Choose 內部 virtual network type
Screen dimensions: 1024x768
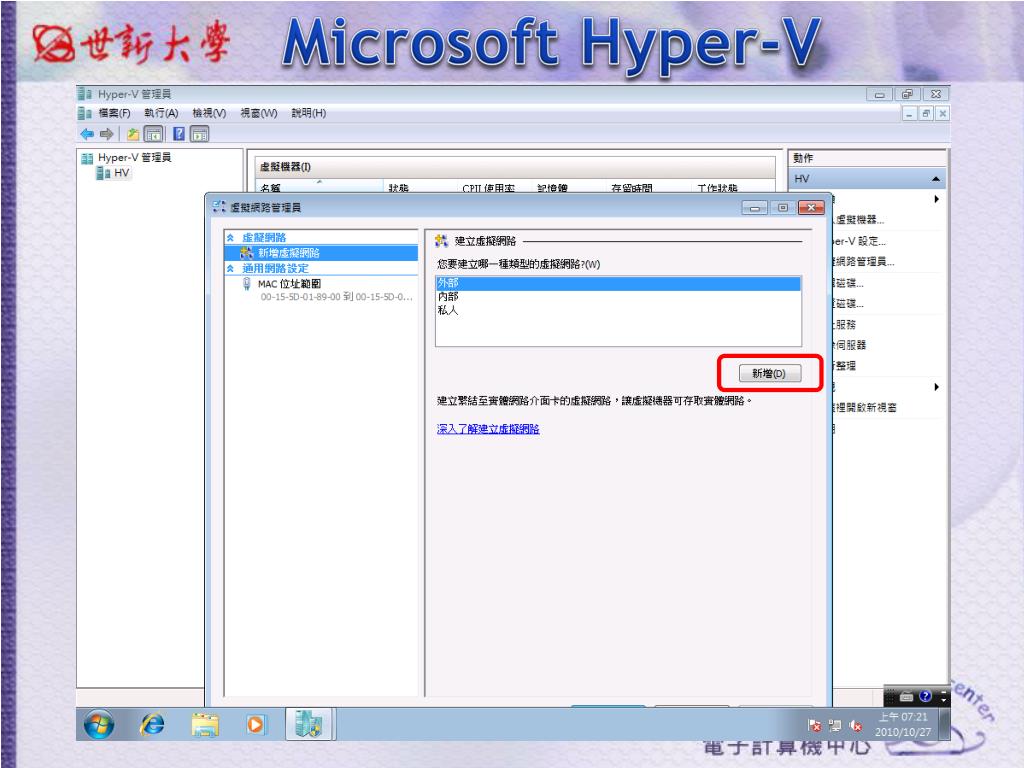pyautogui.click(x=618, y=296)
